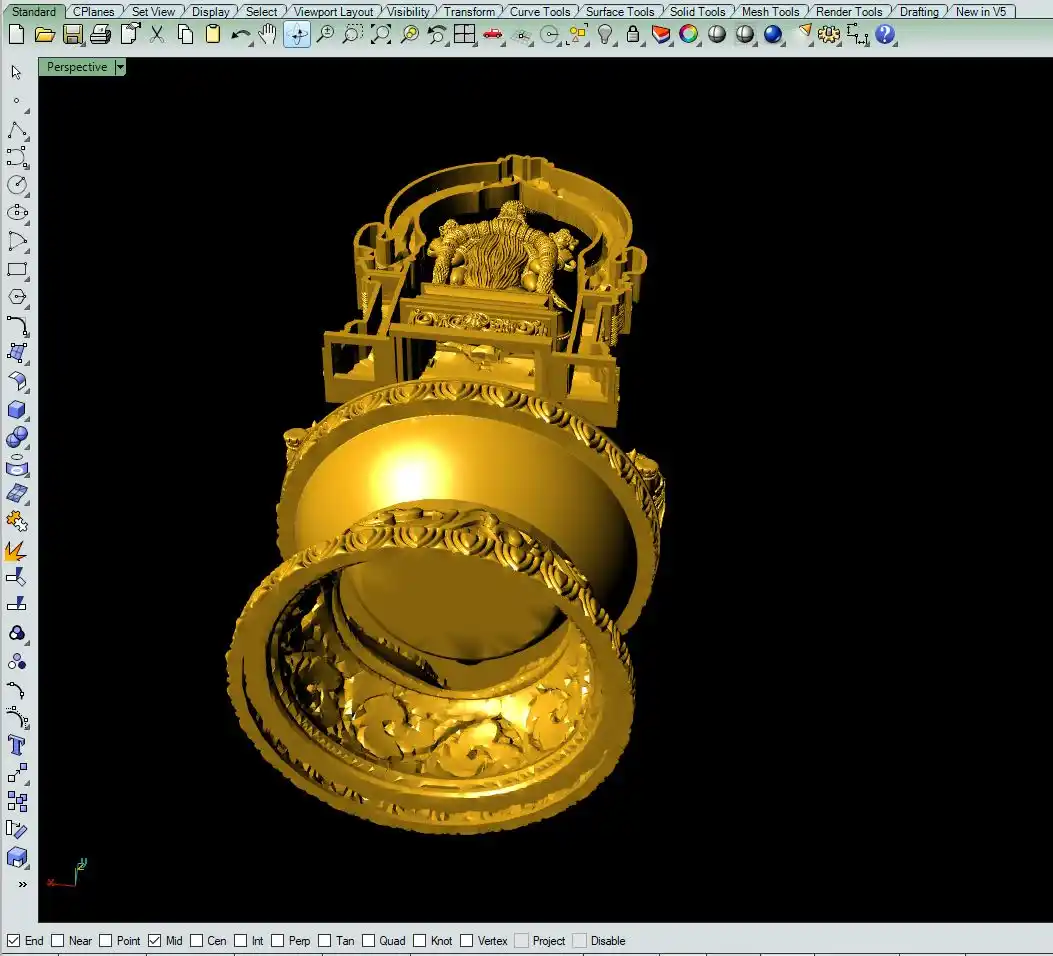Open the four-viewport layout icon
Image resolution: width=1053 pixels, height=956 pixels.
pyautogui.click(x=464, y=34)
